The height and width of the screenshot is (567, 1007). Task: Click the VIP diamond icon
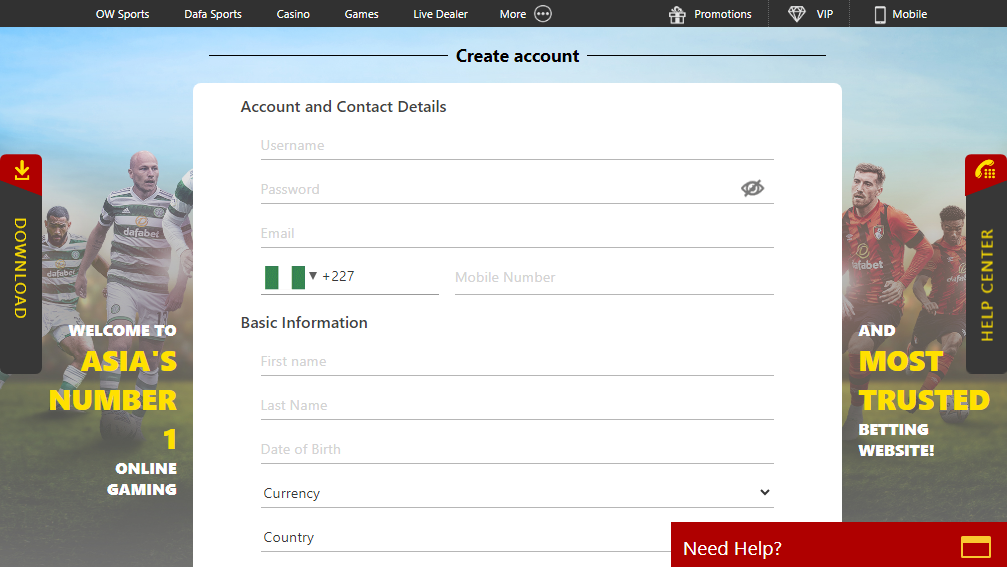pos(796,14)
